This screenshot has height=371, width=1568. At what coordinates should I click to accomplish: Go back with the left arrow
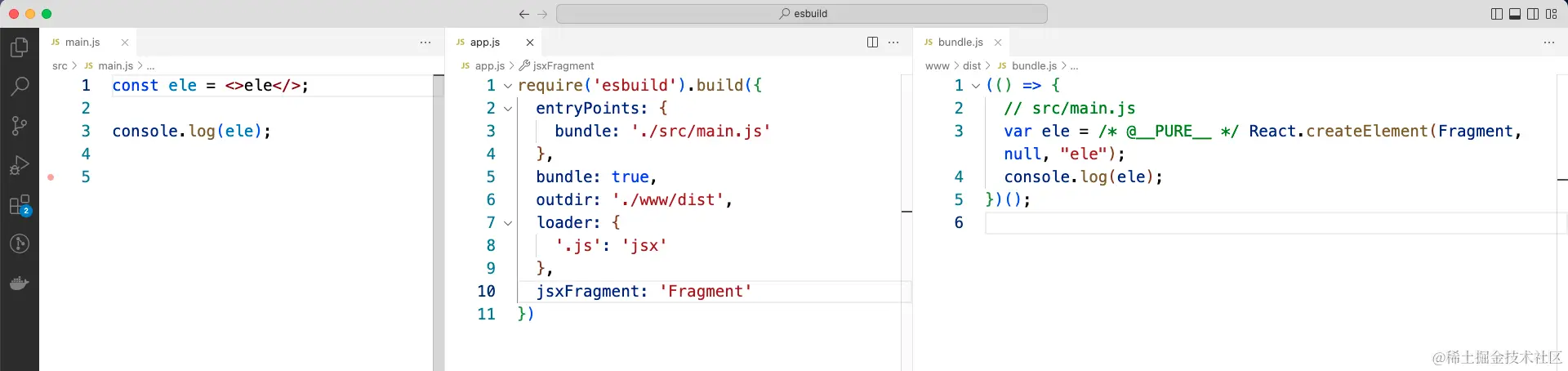(524, 14)
